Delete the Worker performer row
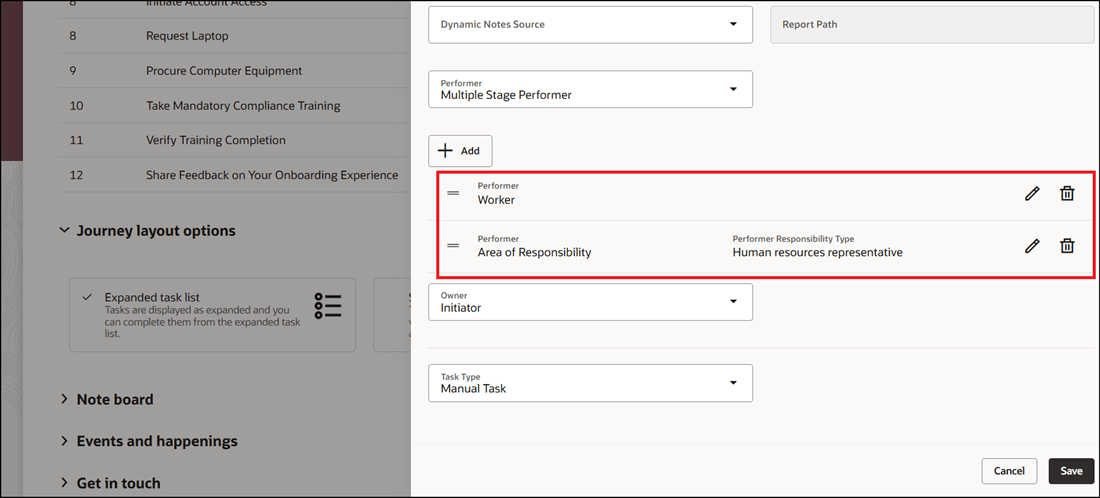The image size is (1100, 498). coord(1067,194)
